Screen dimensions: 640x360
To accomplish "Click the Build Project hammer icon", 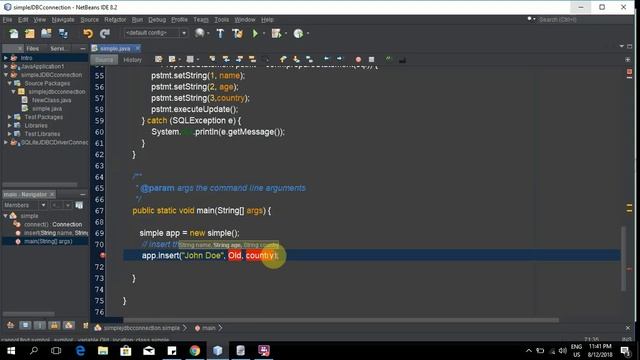I will pyautogui.click(x=220, y=33).
